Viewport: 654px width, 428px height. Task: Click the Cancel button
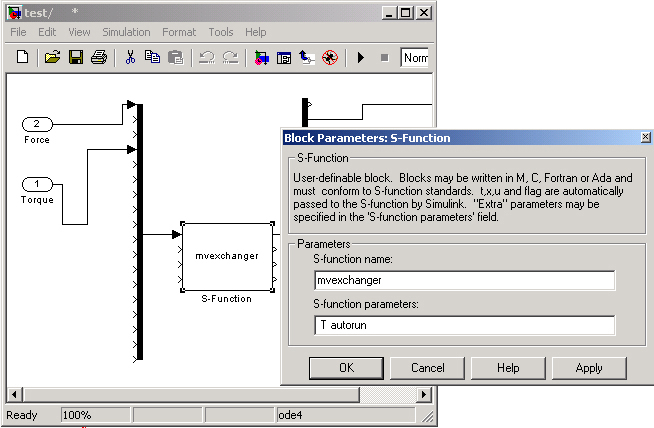pos(428,368)
